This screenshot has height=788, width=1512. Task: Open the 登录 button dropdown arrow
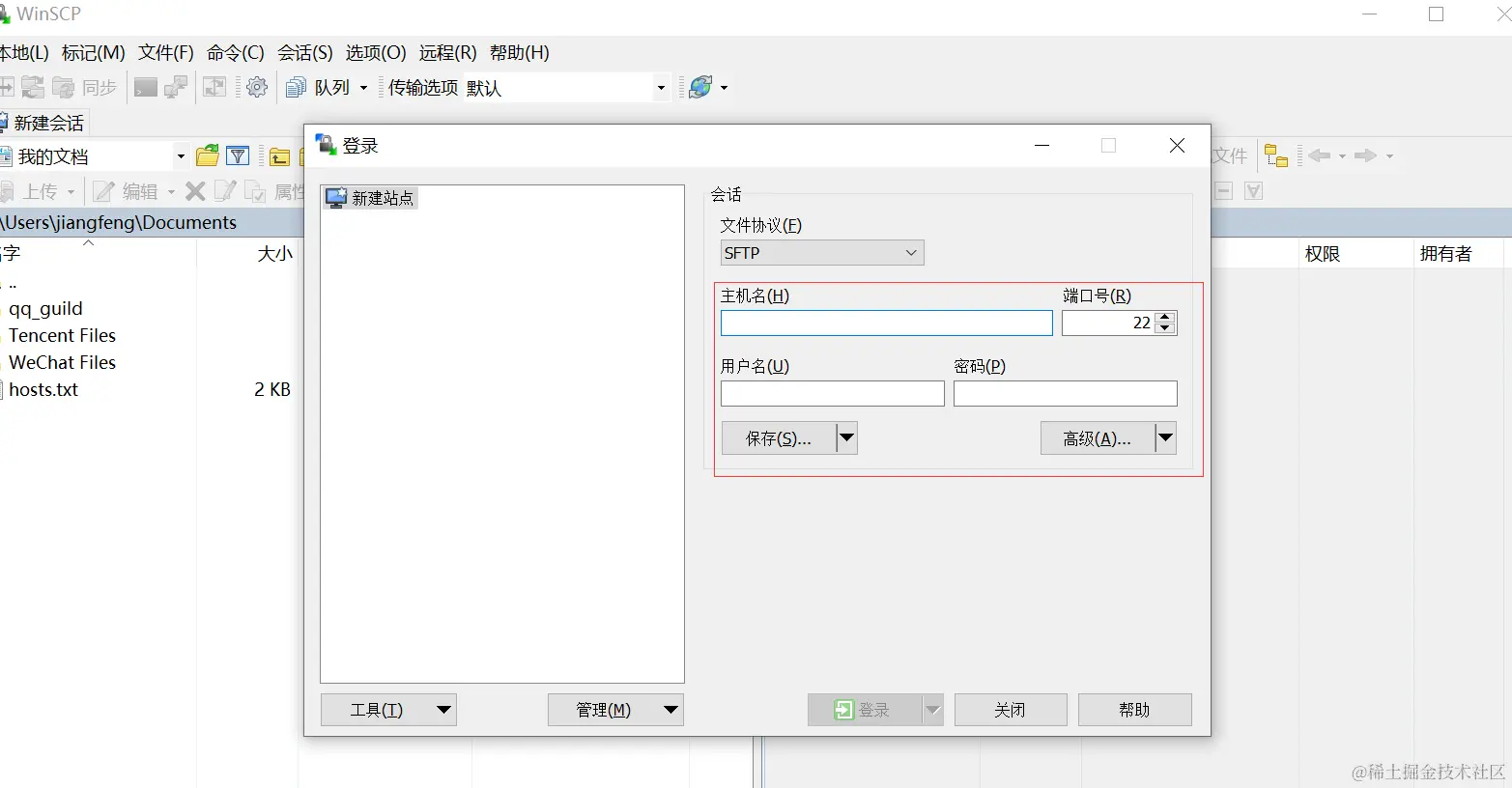932,710
